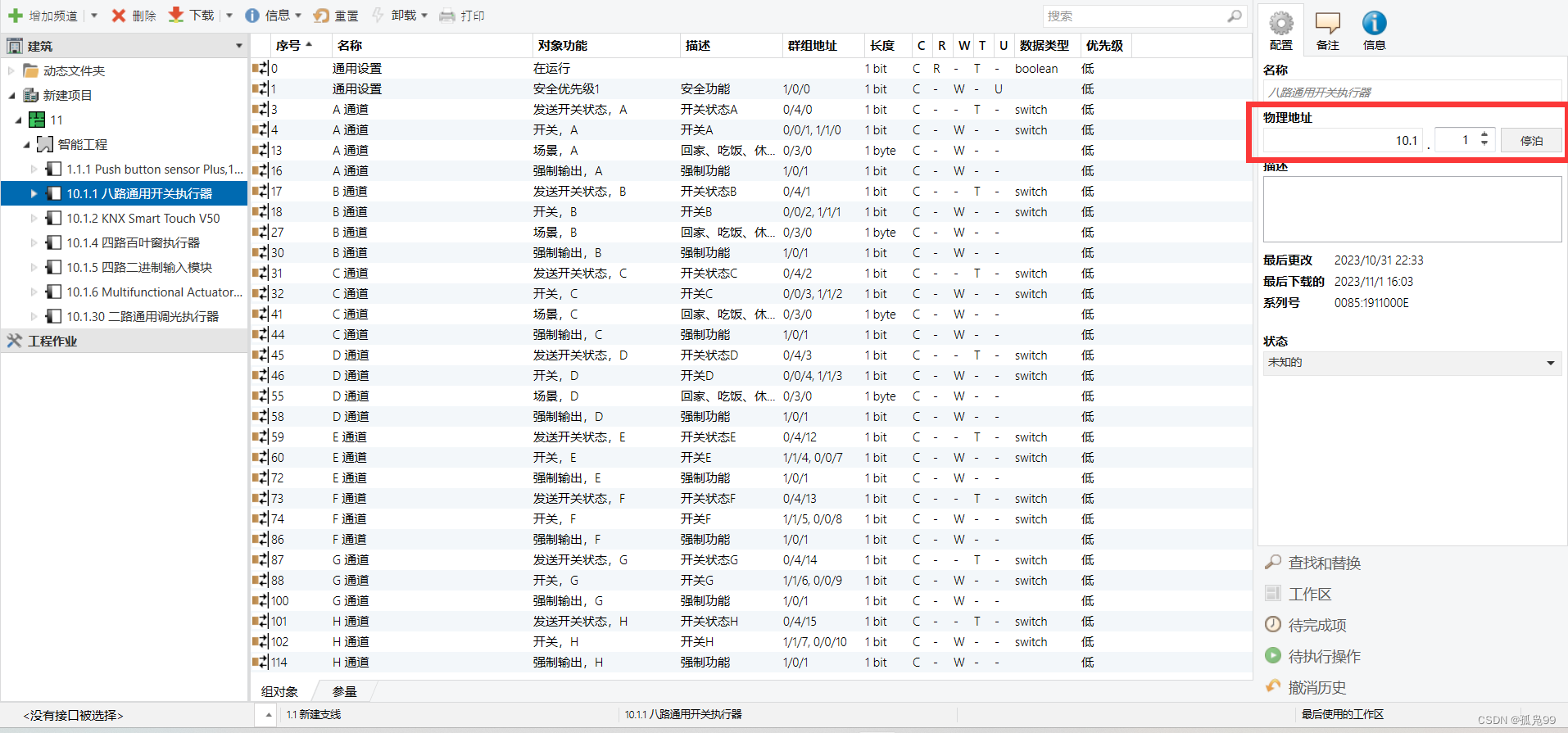Open the 工程作业 section header

124,341
